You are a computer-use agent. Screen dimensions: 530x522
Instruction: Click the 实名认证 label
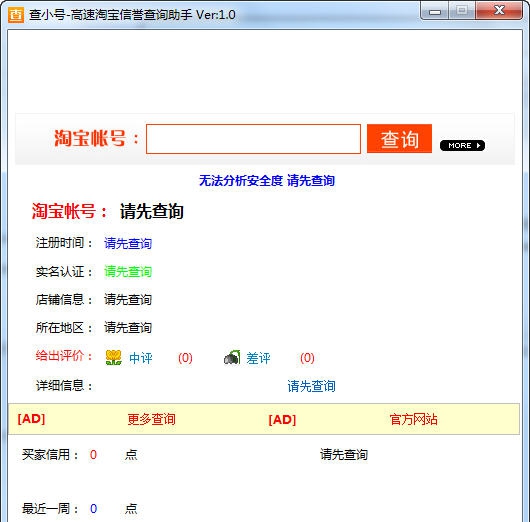click(64, 271)
